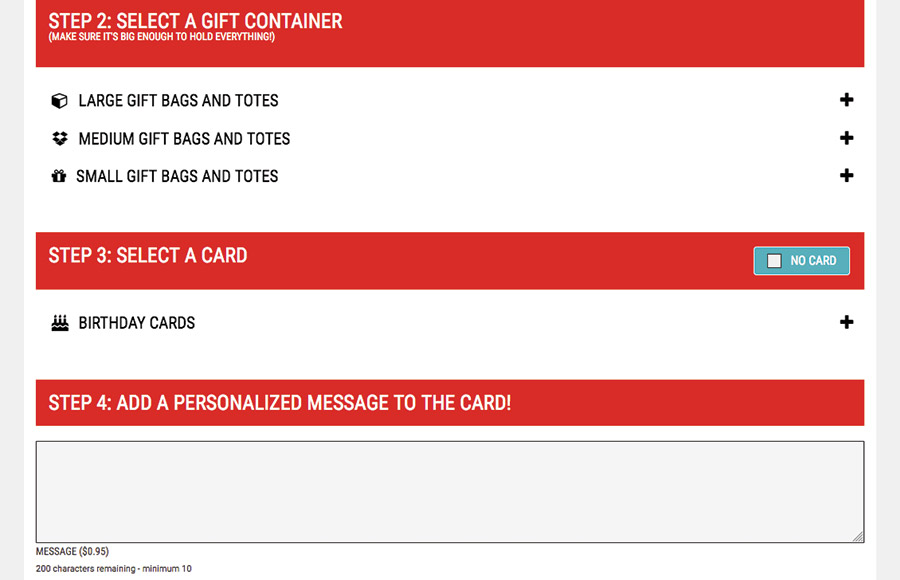Expand Birthday Cards using plus icon
The image size is (900, 580).
[x=846, y=322]
